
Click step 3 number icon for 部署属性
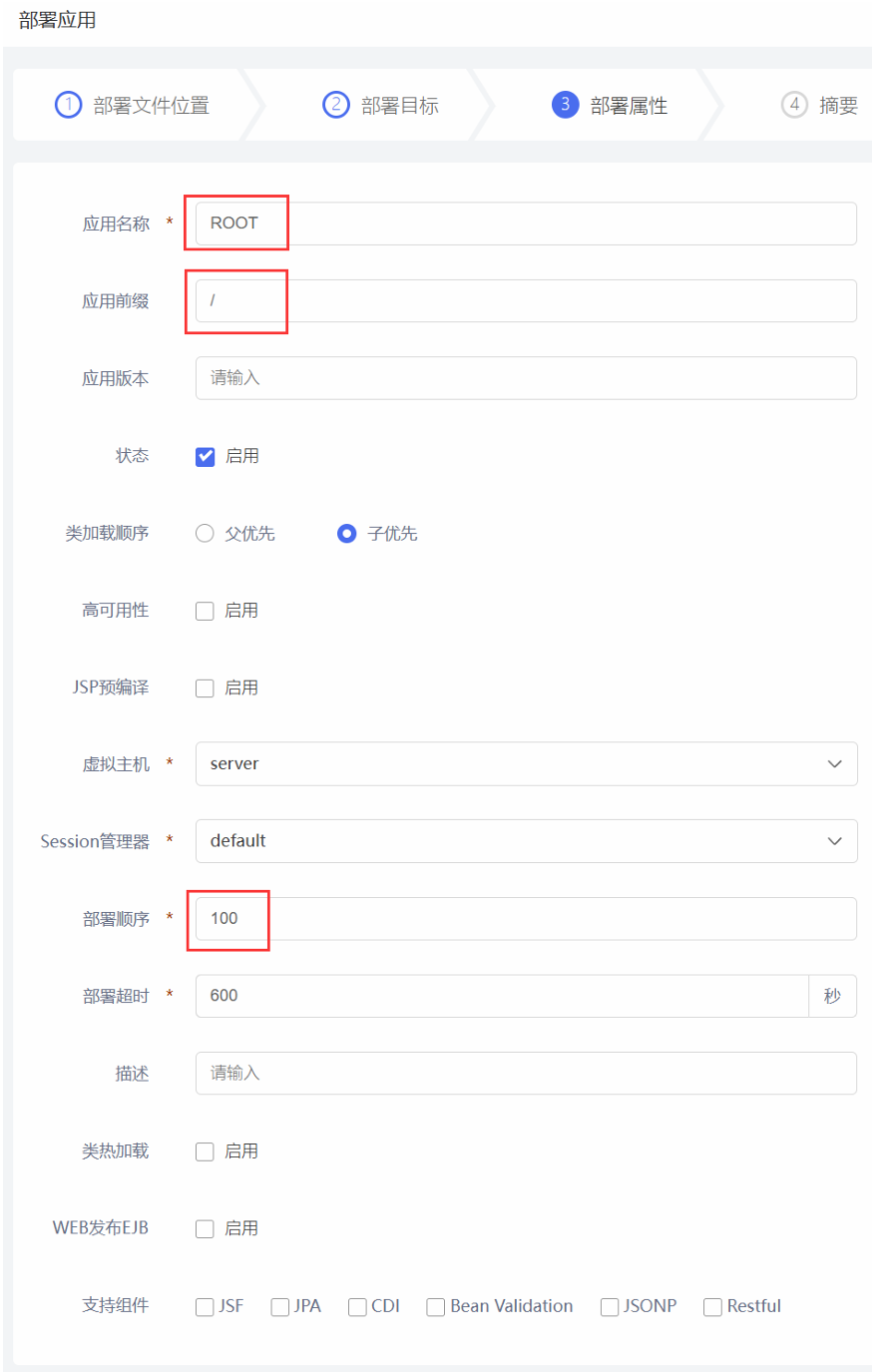565,105
